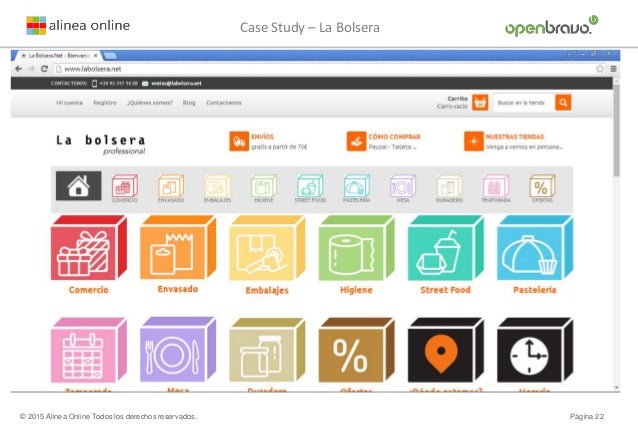Select small Comercio icon in category bar
Viewport: 638px width, 442px height.
pyautogui.click(x=125, y=186)
